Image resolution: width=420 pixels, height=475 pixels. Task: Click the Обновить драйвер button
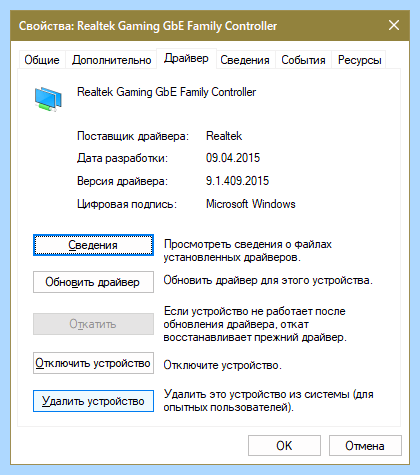point(93,282)
